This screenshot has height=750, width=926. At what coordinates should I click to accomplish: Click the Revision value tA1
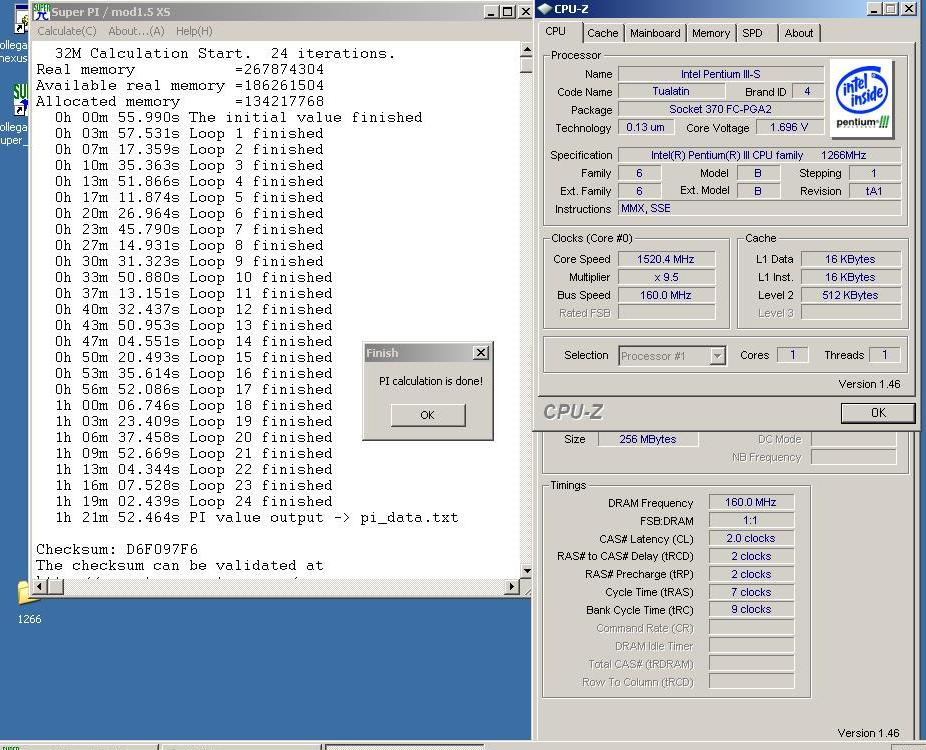pyautogui.click(x=874, y=191)
